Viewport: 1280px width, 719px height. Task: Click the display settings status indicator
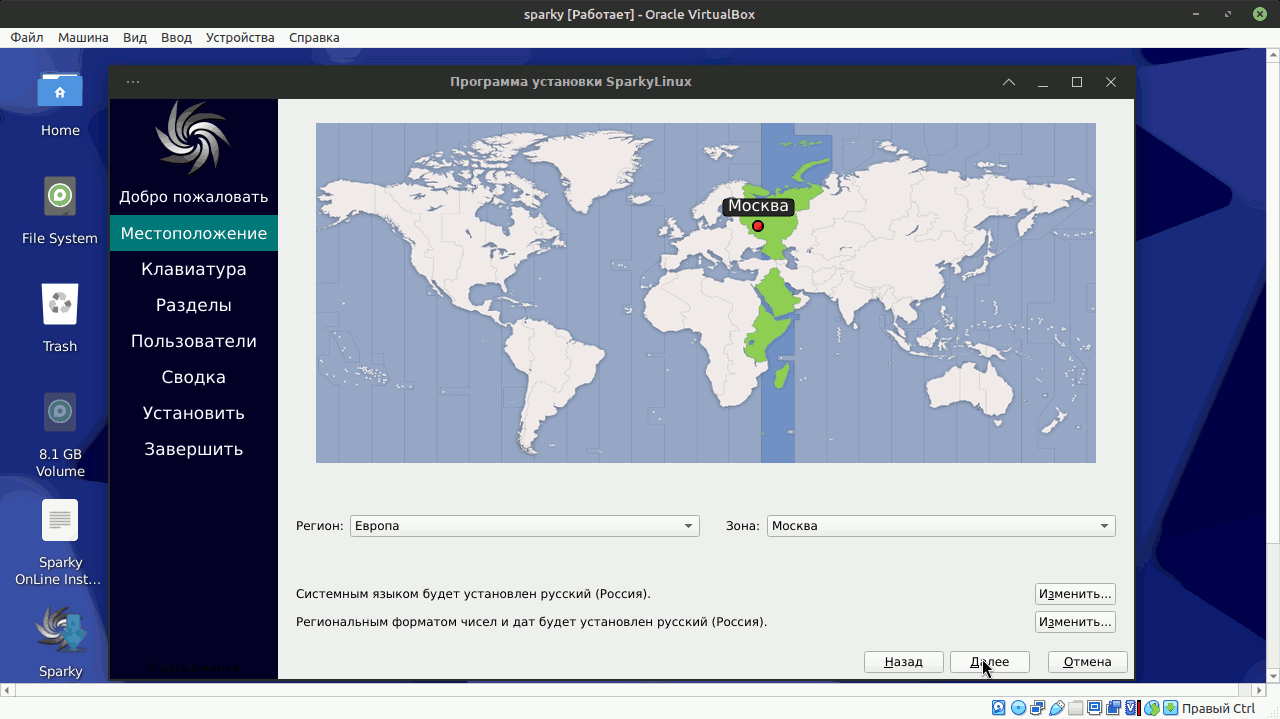pos(1095,708)
